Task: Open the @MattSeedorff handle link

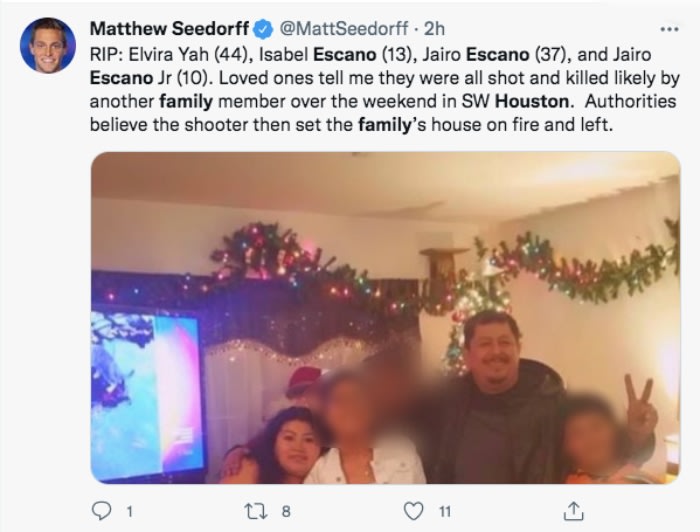Action: click(343, 29)
